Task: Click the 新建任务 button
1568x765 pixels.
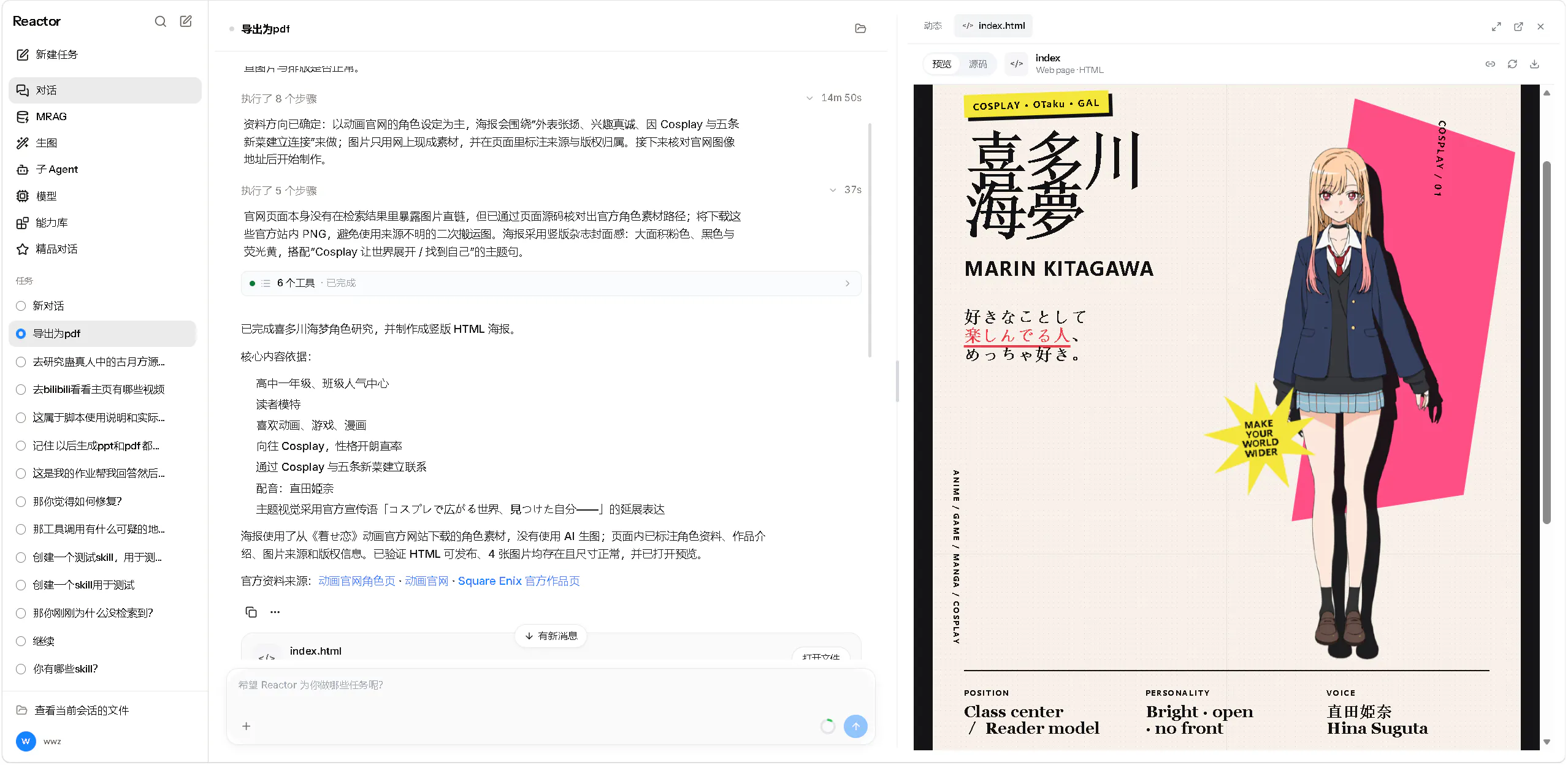Action: coord(105,55)
